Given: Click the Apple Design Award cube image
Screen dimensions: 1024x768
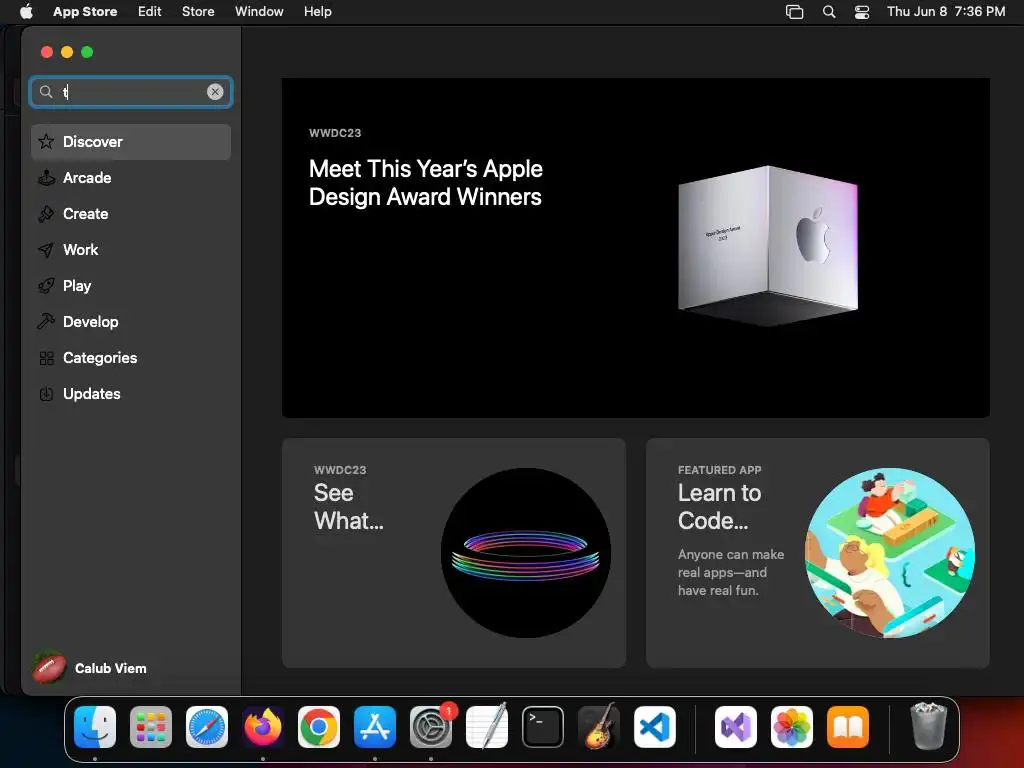Looking at the screenshot, I should [x=768, y=246].
